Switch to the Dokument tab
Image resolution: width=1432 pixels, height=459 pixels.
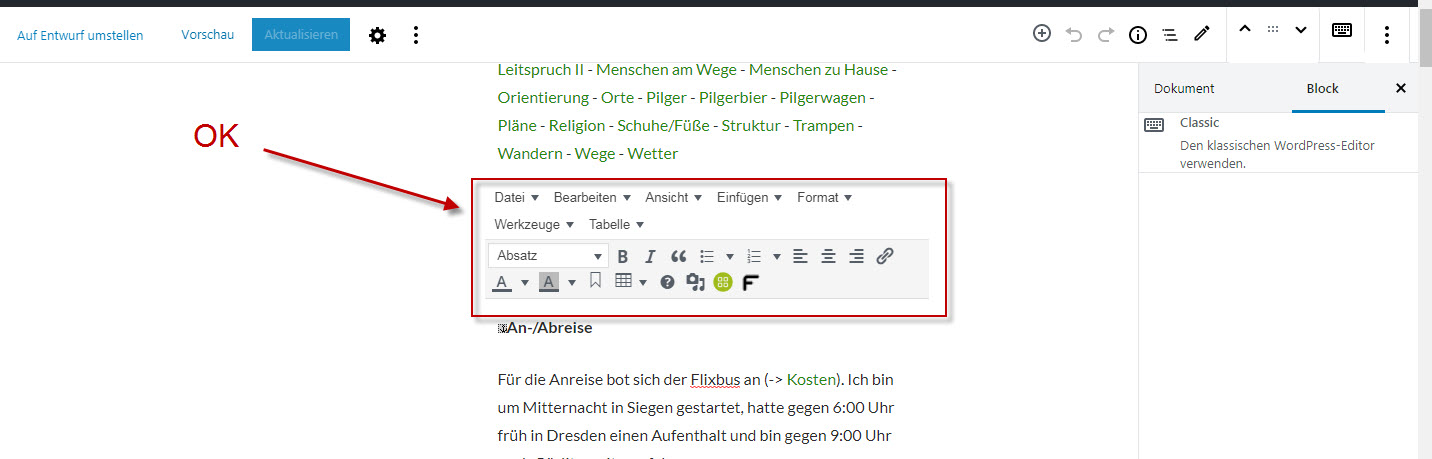click(x=1184, y=88)
